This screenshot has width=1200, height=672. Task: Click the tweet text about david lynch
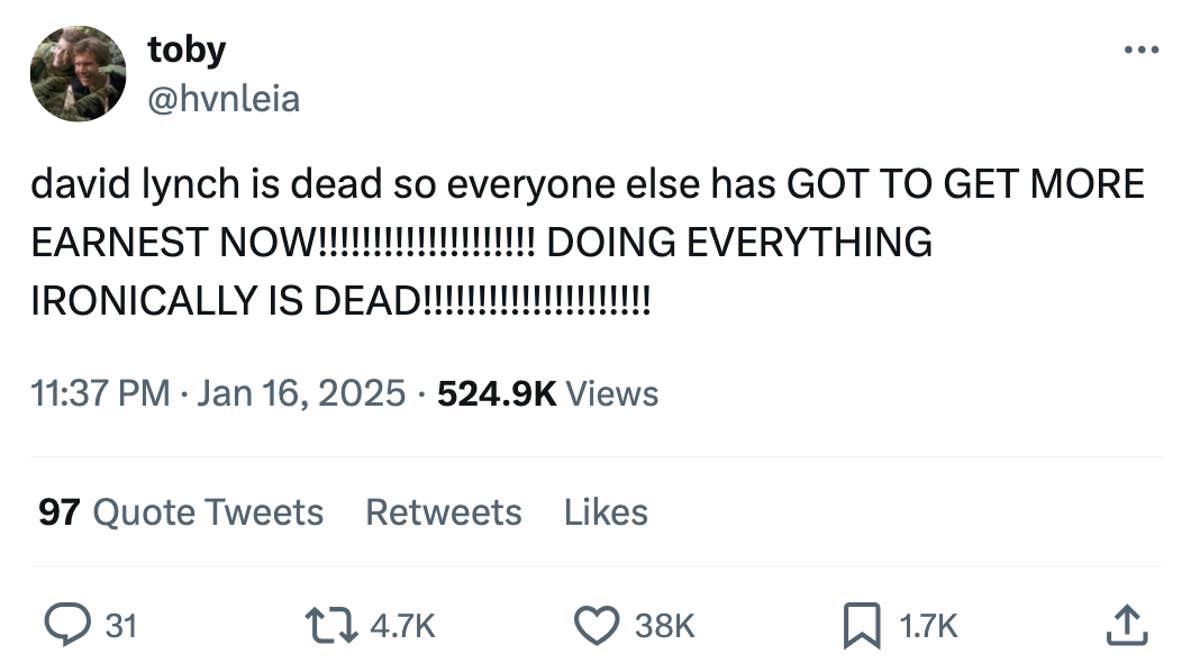tap(586, 241)
